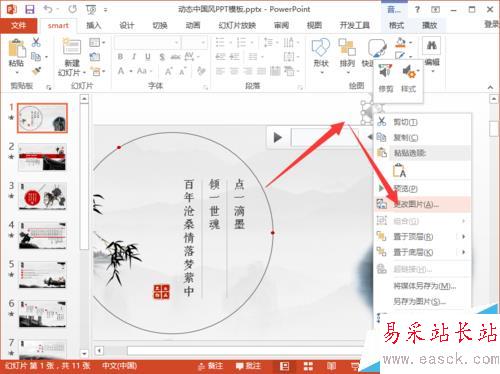500x374 pixels.
Task: Expand the 粘贴 paste dropdown arrow
Action: pos(17,73)
